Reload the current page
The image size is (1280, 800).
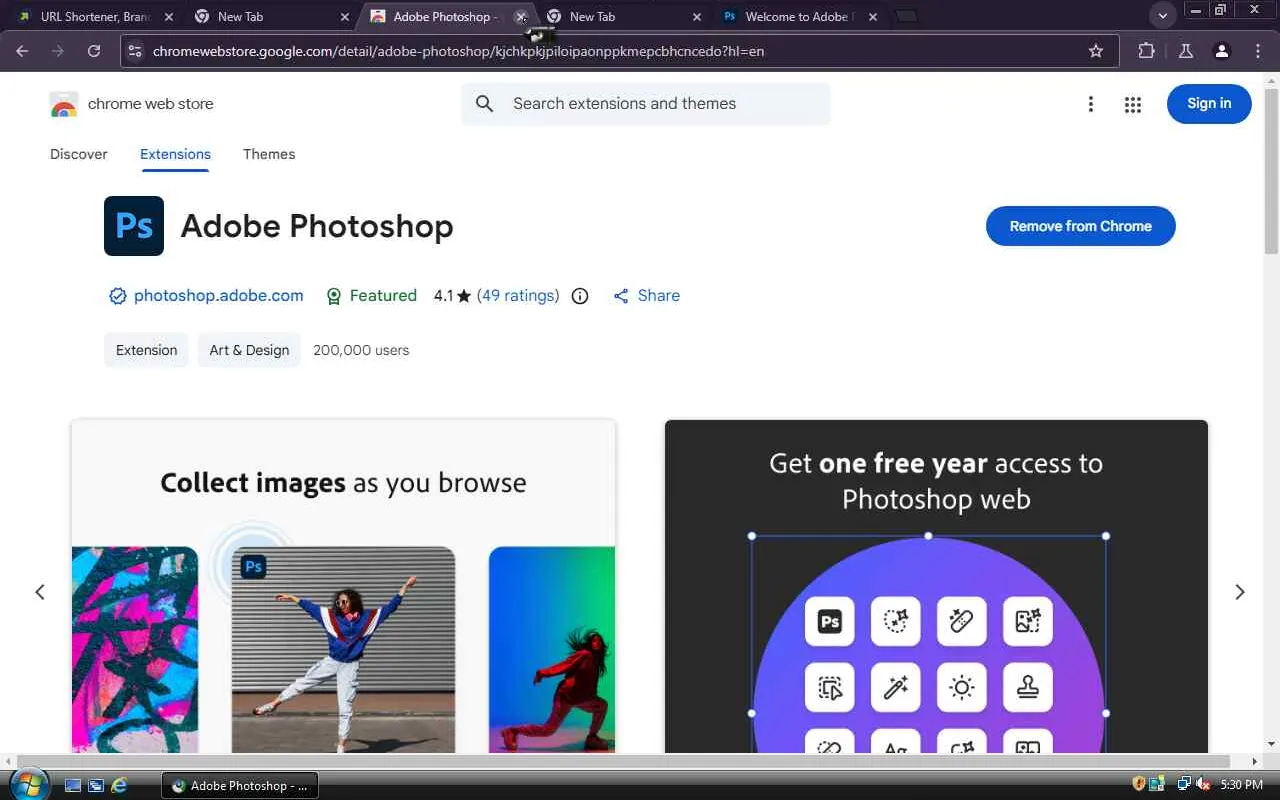click(94, 51)
